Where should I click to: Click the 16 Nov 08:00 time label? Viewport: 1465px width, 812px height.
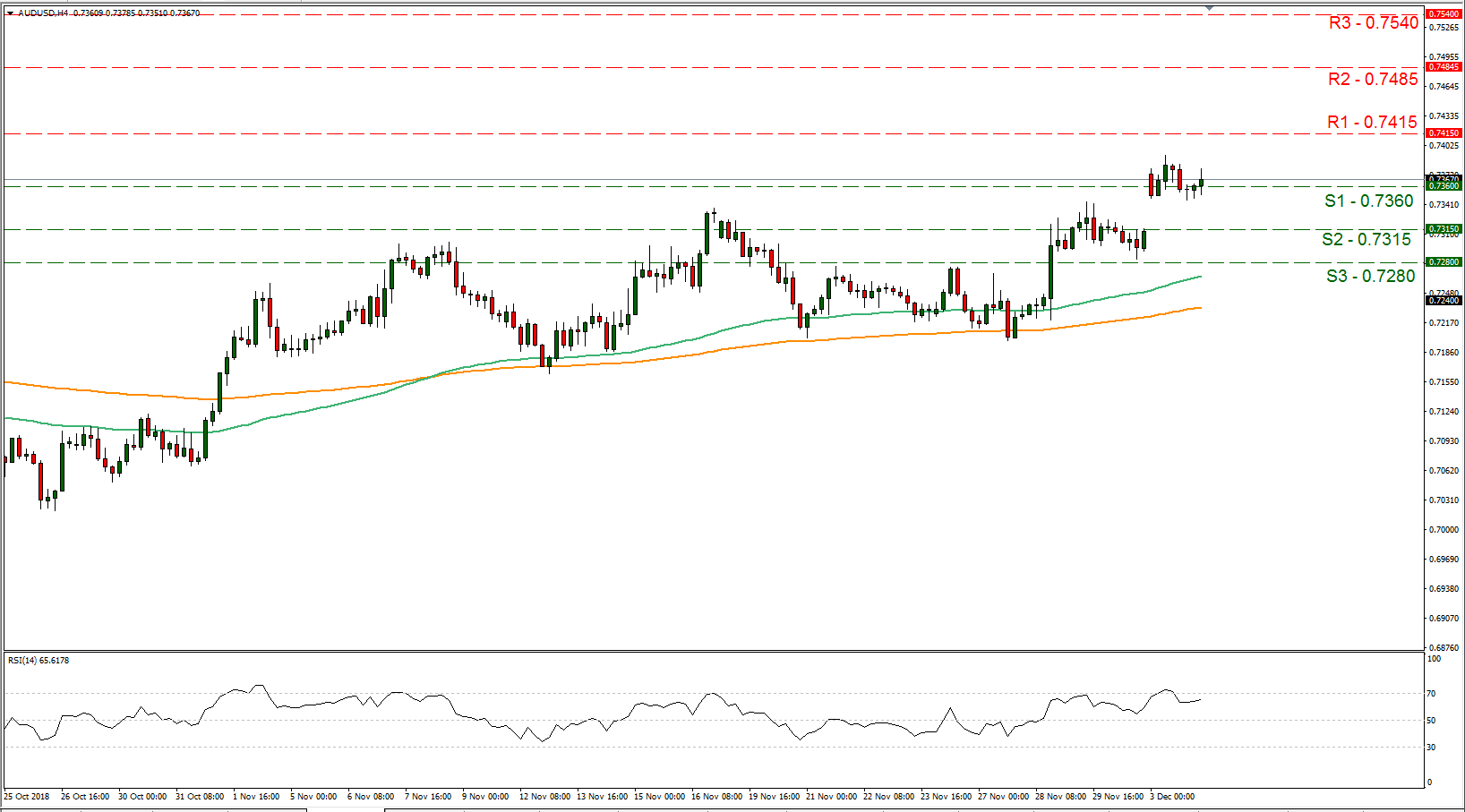[x=717, y=797]
